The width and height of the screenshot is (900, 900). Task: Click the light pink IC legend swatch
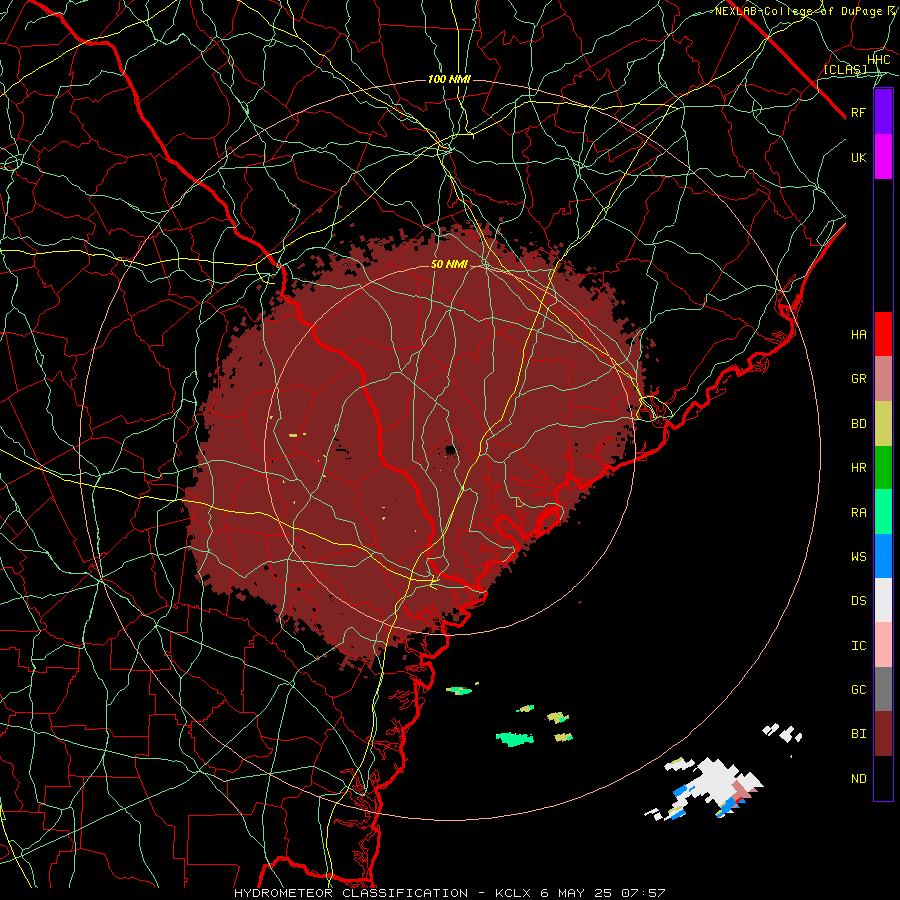[x=883, y=645]
